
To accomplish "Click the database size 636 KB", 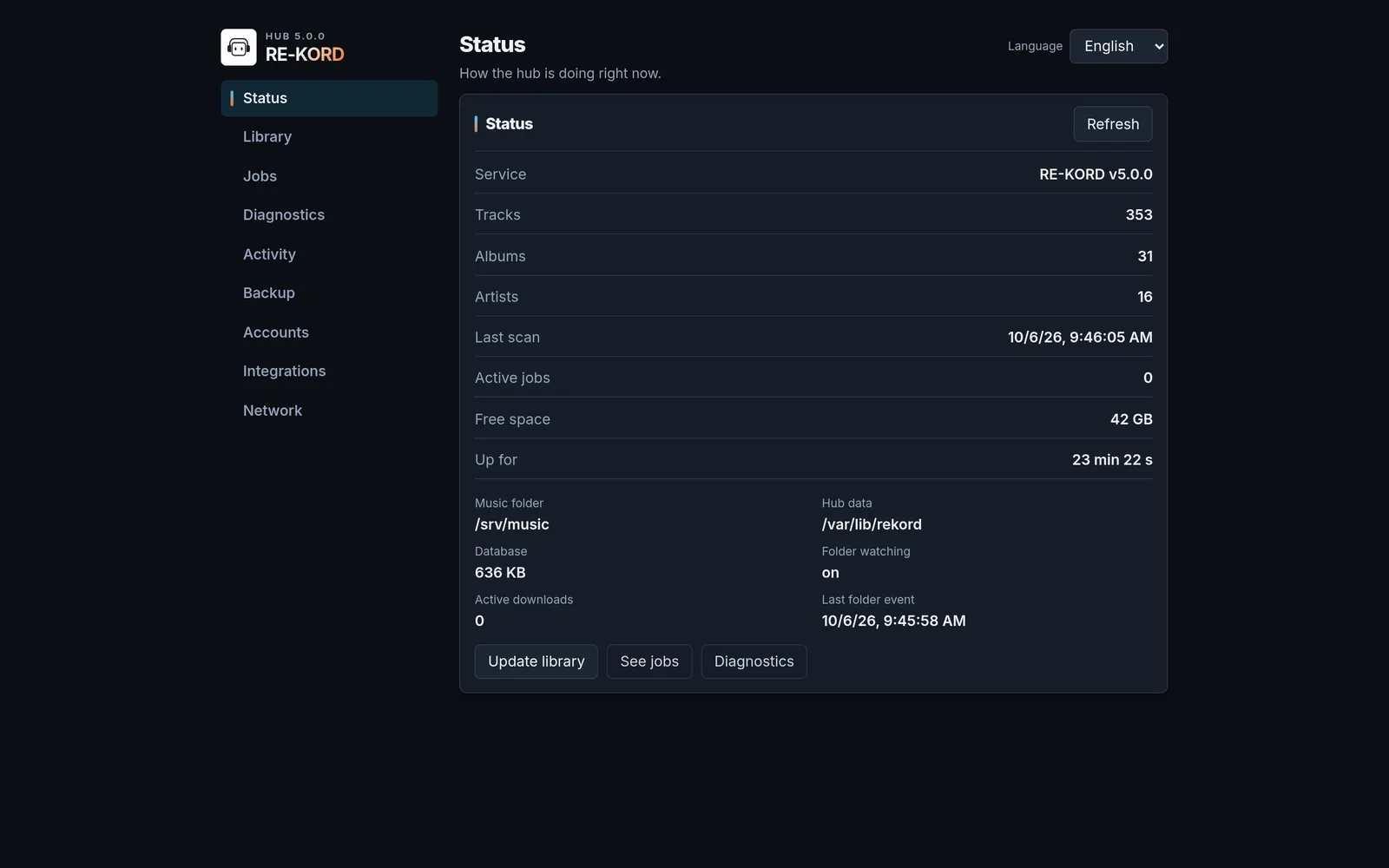I will [500, 573].
